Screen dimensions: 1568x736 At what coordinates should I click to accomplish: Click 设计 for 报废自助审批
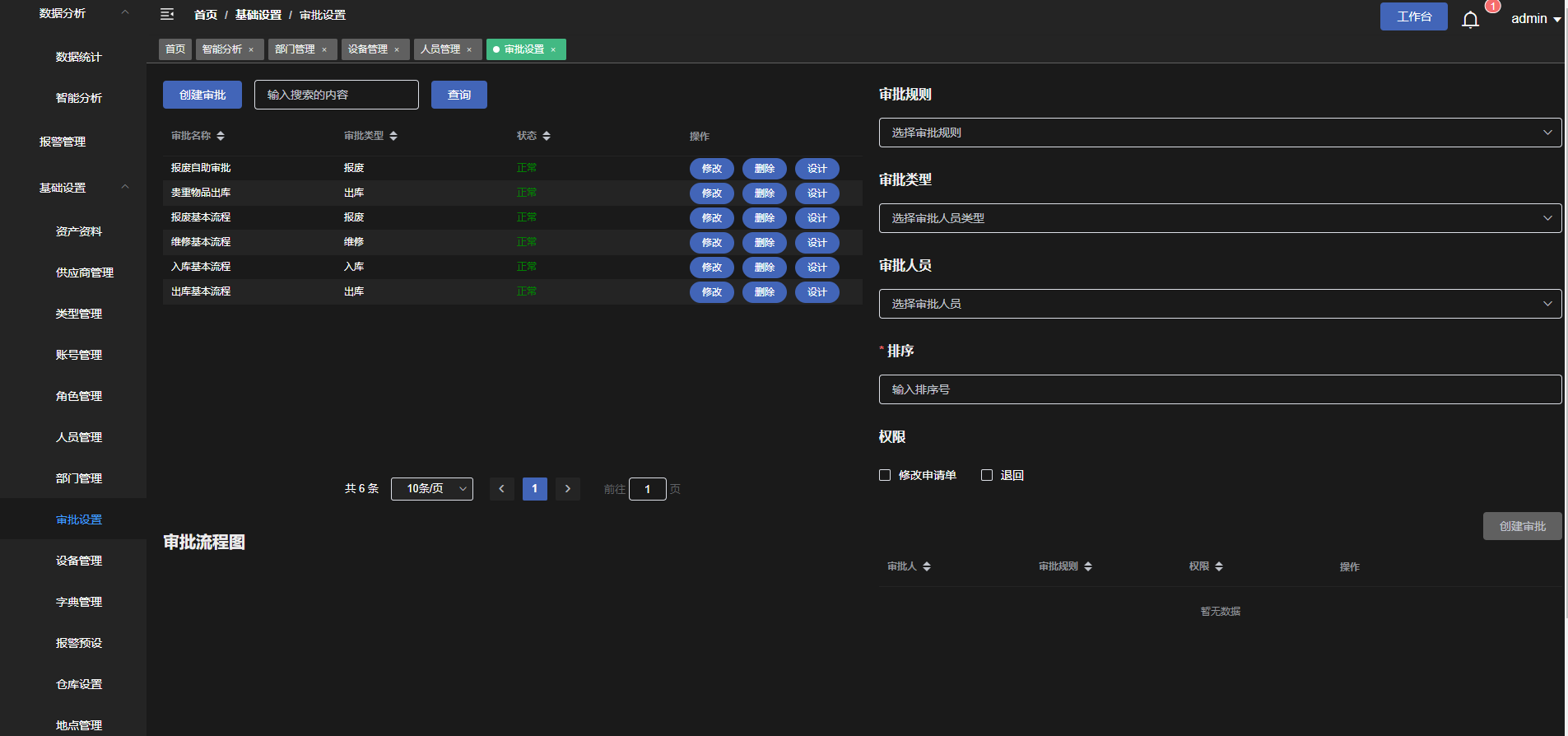(817, 169)
